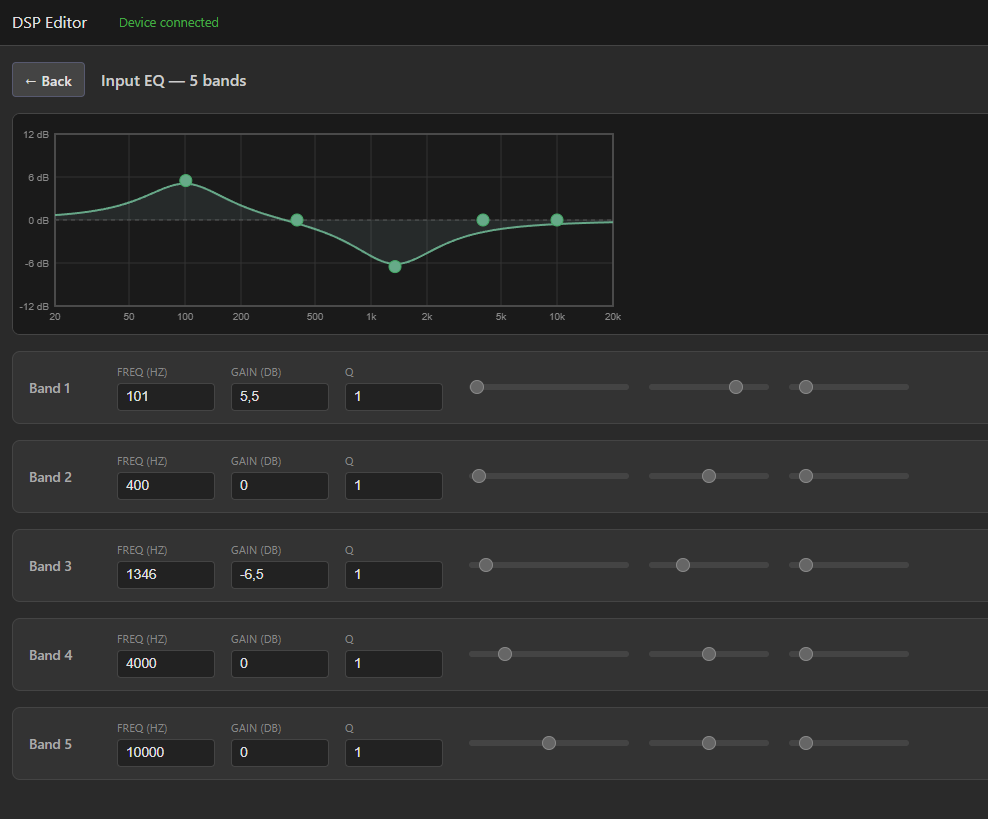988x819 pixels.
Task: Click Band 5 frequency slider handle
Action: click(x=549, y=743)
